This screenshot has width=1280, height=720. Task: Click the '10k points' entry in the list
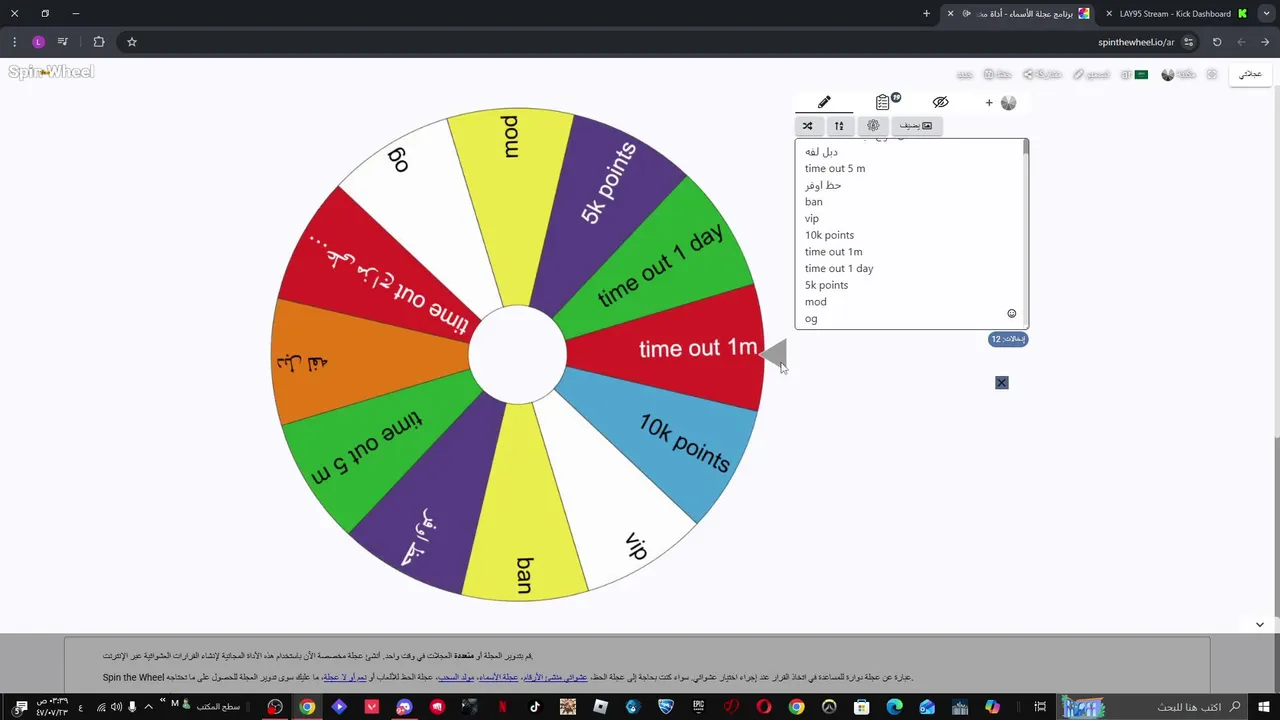pyautogui.click(x=829, y=235)
